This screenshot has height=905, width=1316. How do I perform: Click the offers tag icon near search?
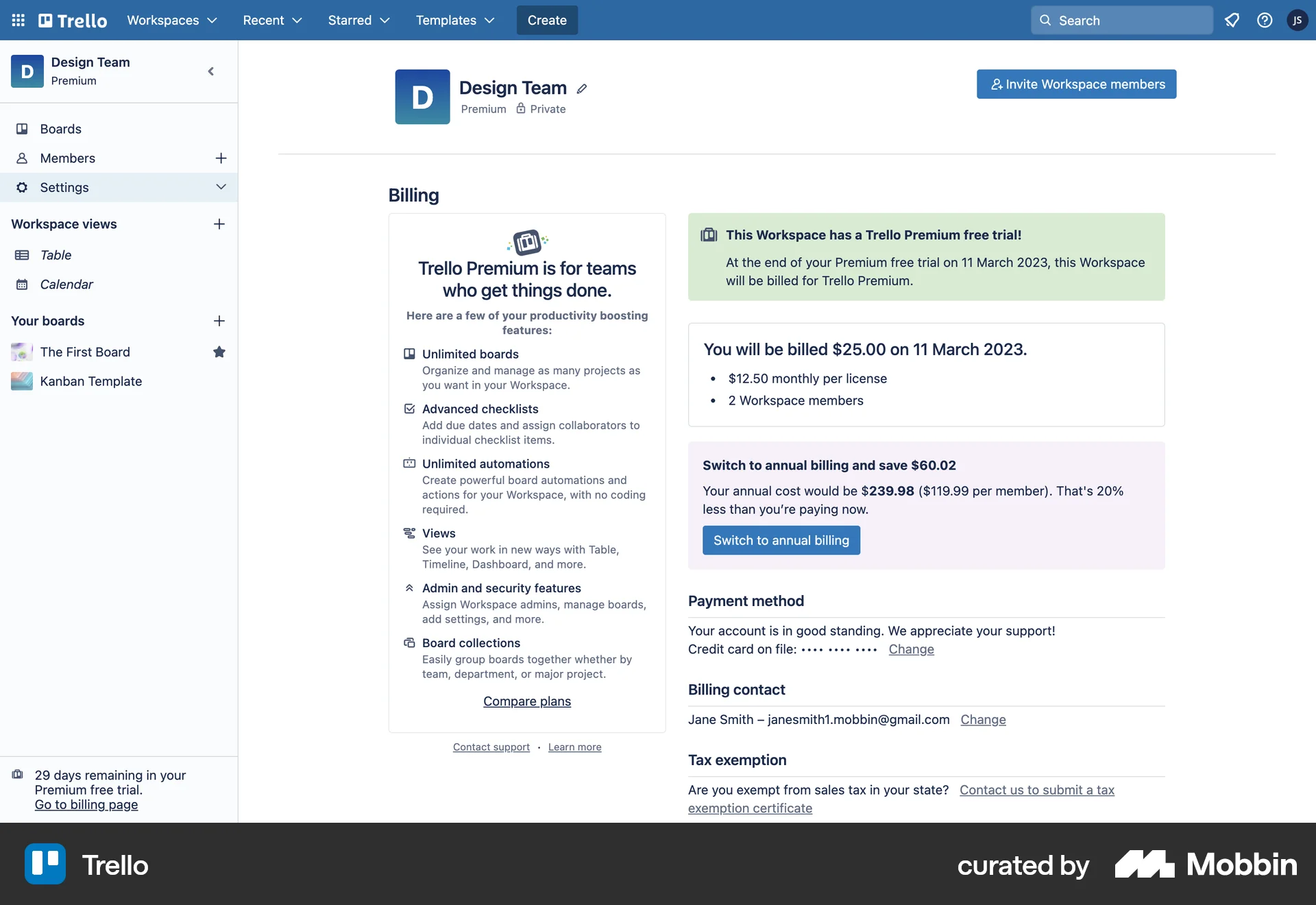(x=1232, y=20)
